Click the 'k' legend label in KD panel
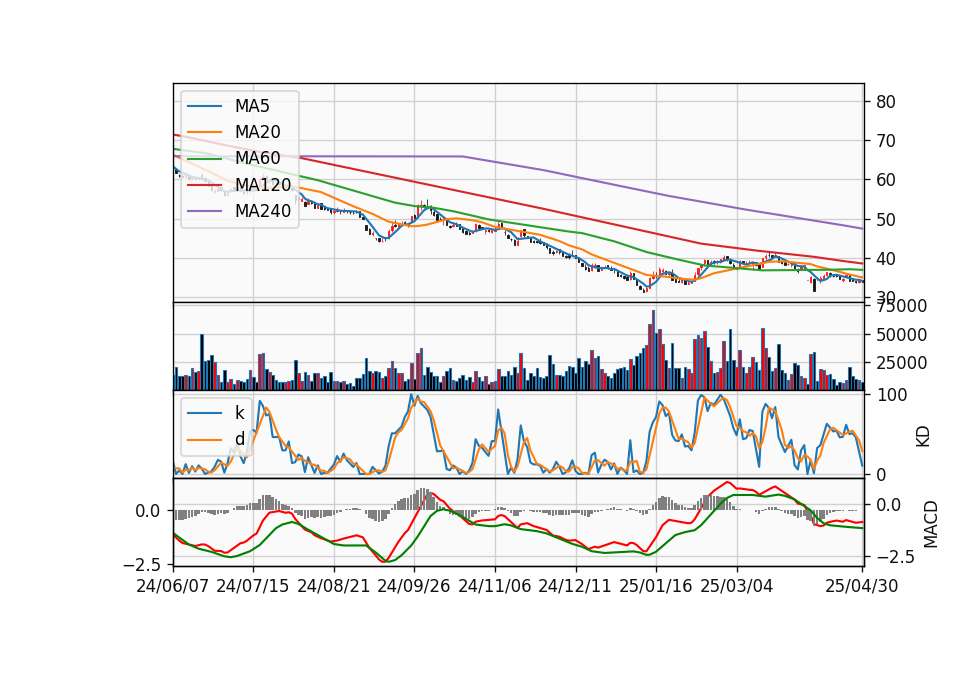Viewport: 960px width, 690px height. [x=239, y=413]
